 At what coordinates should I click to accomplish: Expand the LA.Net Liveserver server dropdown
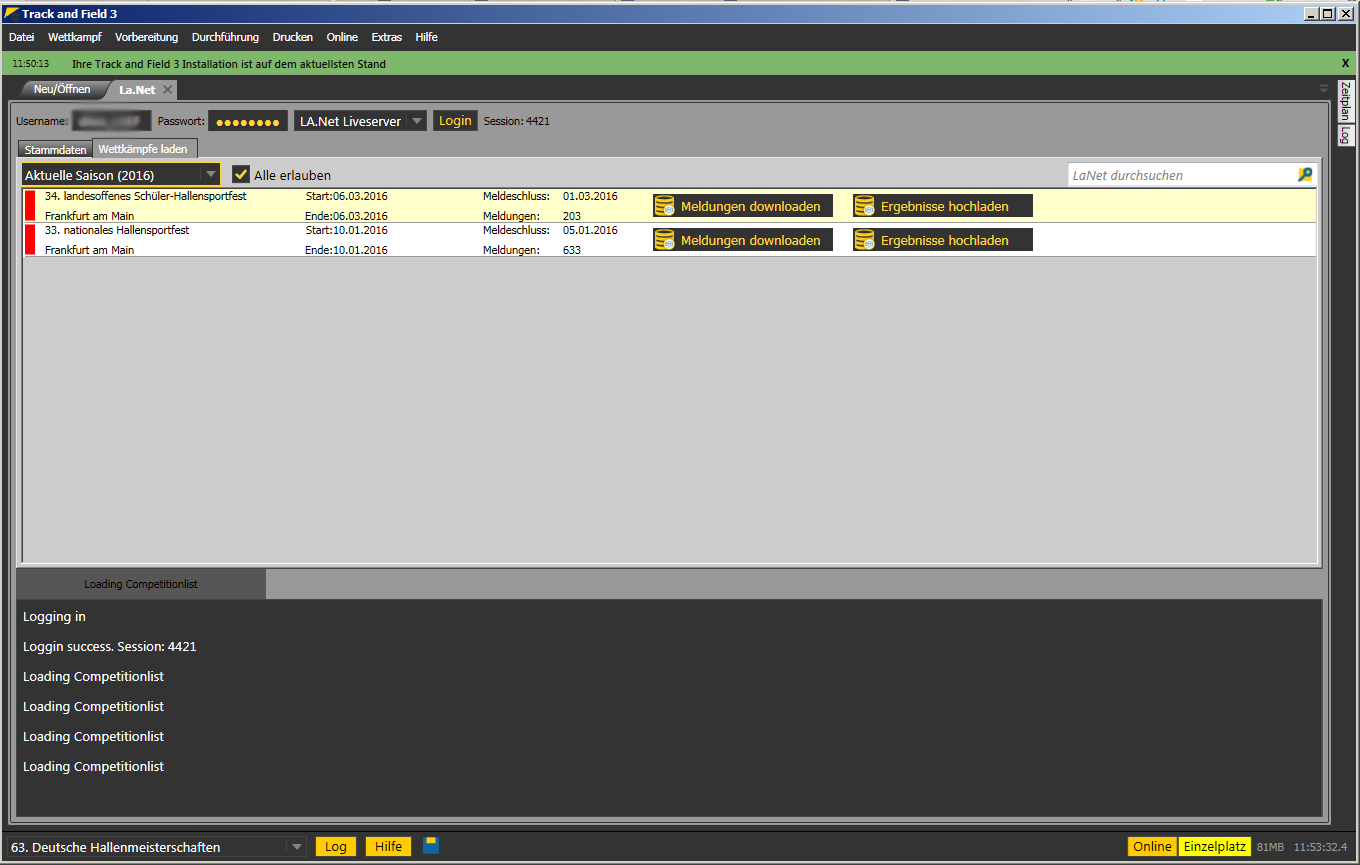coord(417,121)
